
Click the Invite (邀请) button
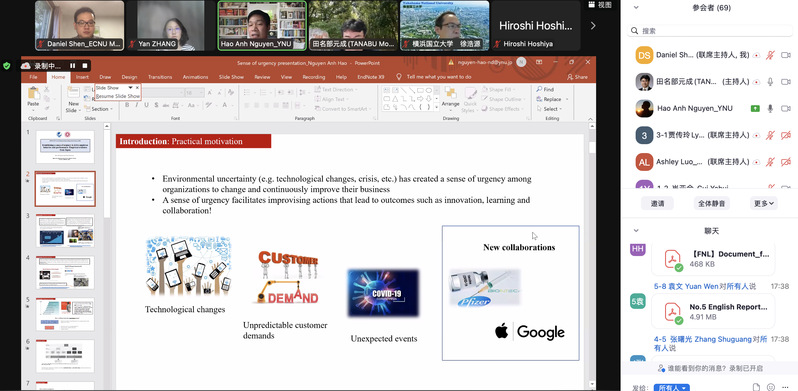coord(657,203)
